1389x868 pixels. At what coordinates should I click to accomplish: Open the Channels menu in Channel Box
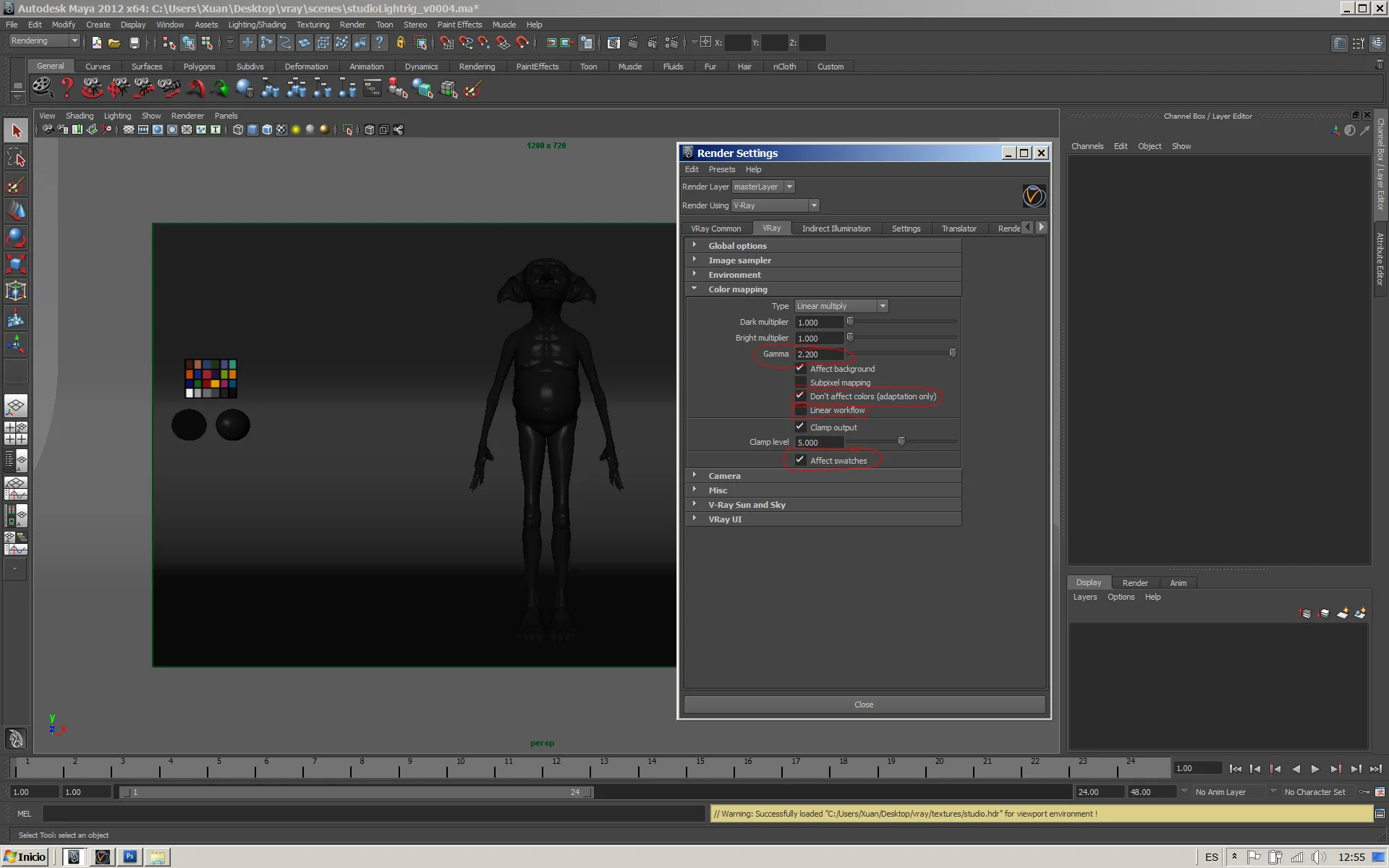[1087, 146]
